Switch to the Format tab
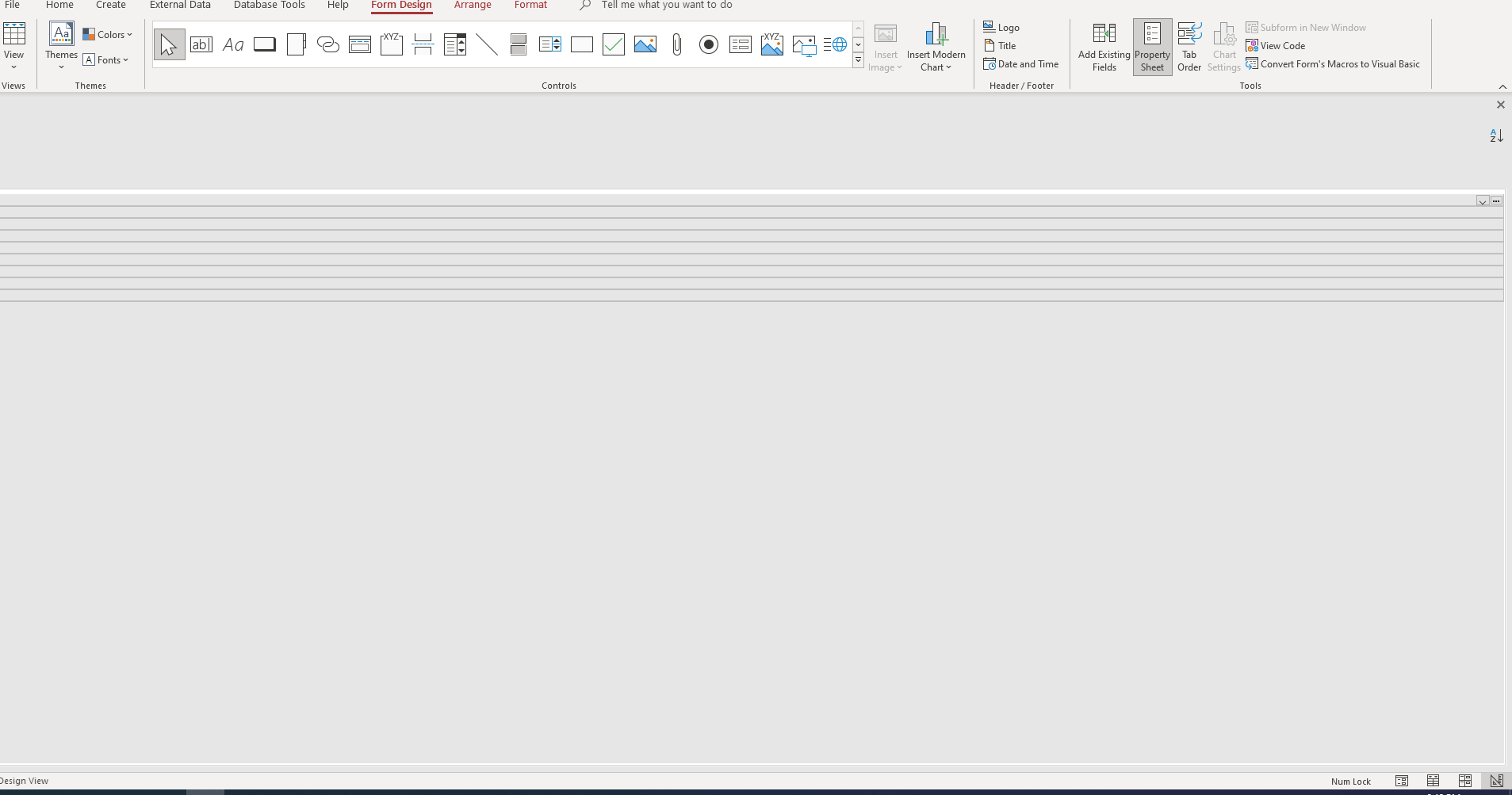 tap(530, 5)
